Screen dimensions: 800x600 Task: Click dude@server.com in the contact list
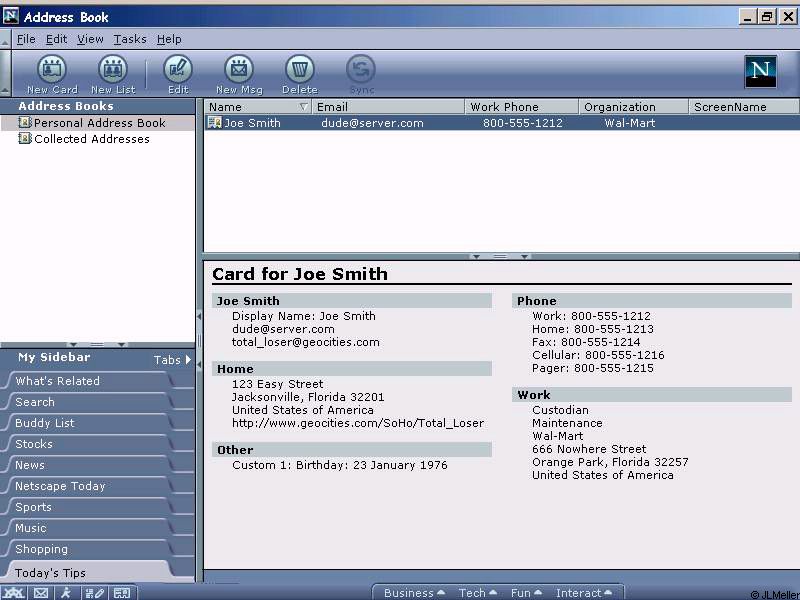tap(372, 123)
